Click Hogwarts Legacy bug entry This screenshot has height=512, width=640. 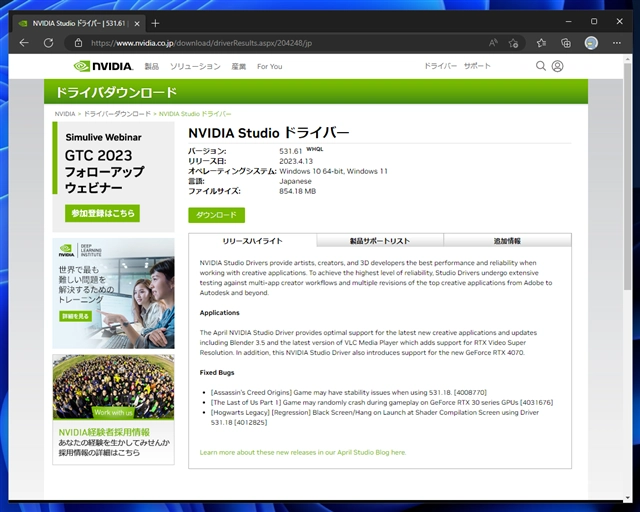click(x=375, y=417)
